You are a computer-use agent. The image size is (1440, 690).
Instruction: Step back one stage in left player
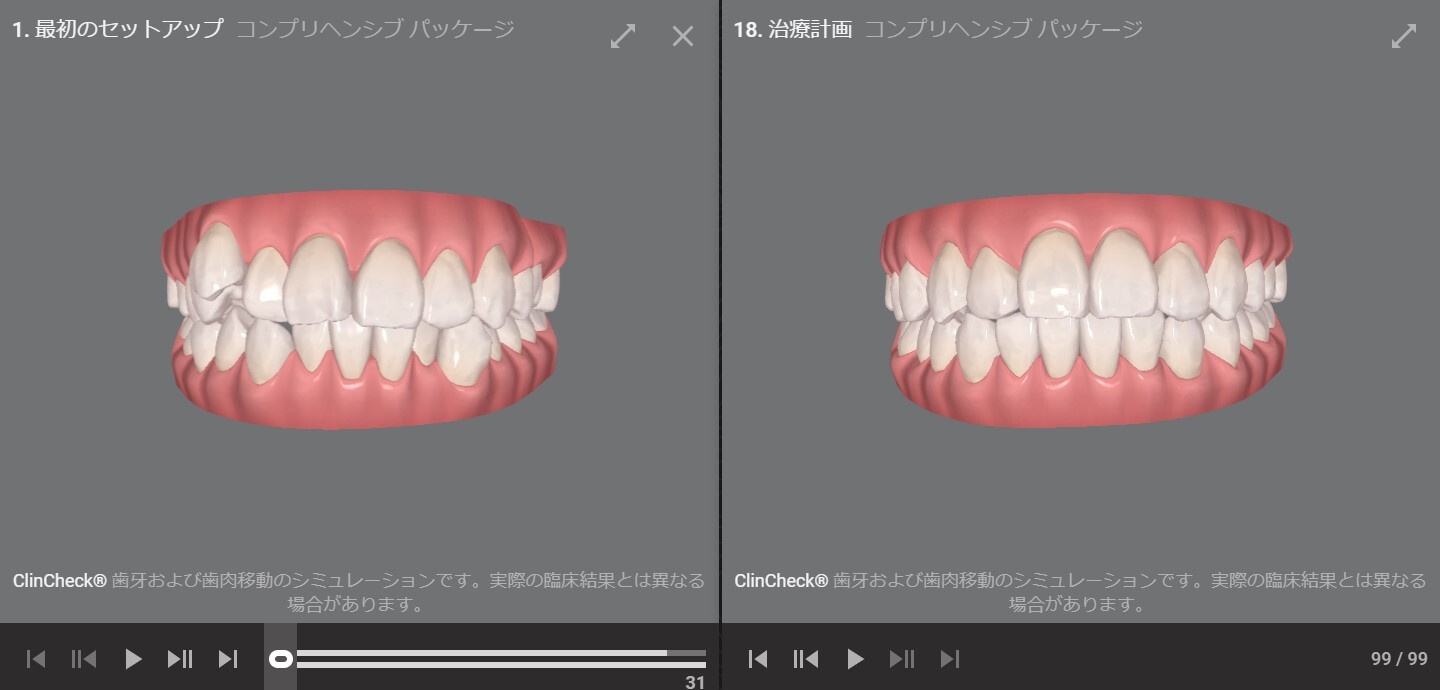pyautogui.click(x=84, y=658)
